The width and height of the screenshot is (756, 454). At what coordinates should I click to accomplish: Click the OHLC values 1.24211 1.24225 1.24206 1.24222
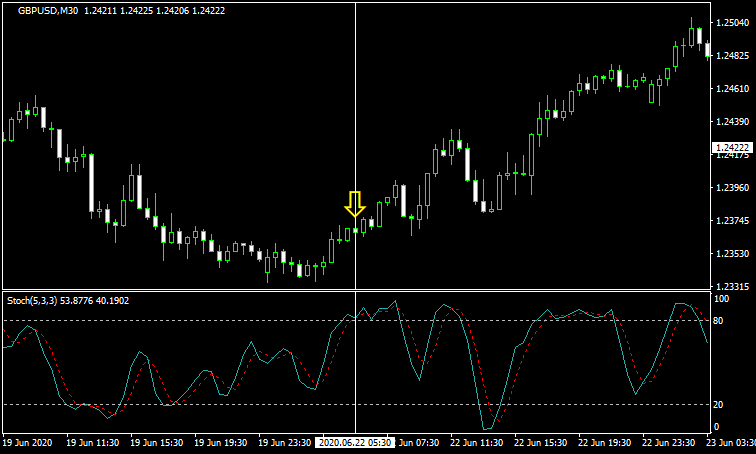[155, 11]
